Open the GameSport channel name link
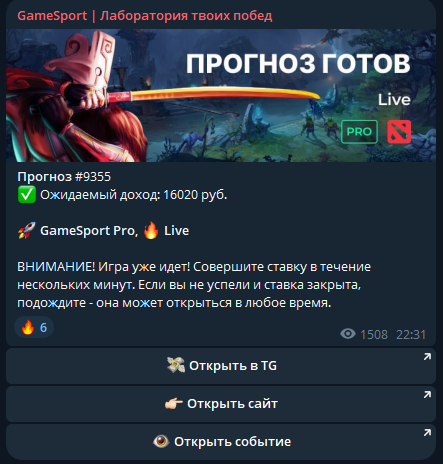This screenshot has width=443, height=464. click(x=145, y=16)
